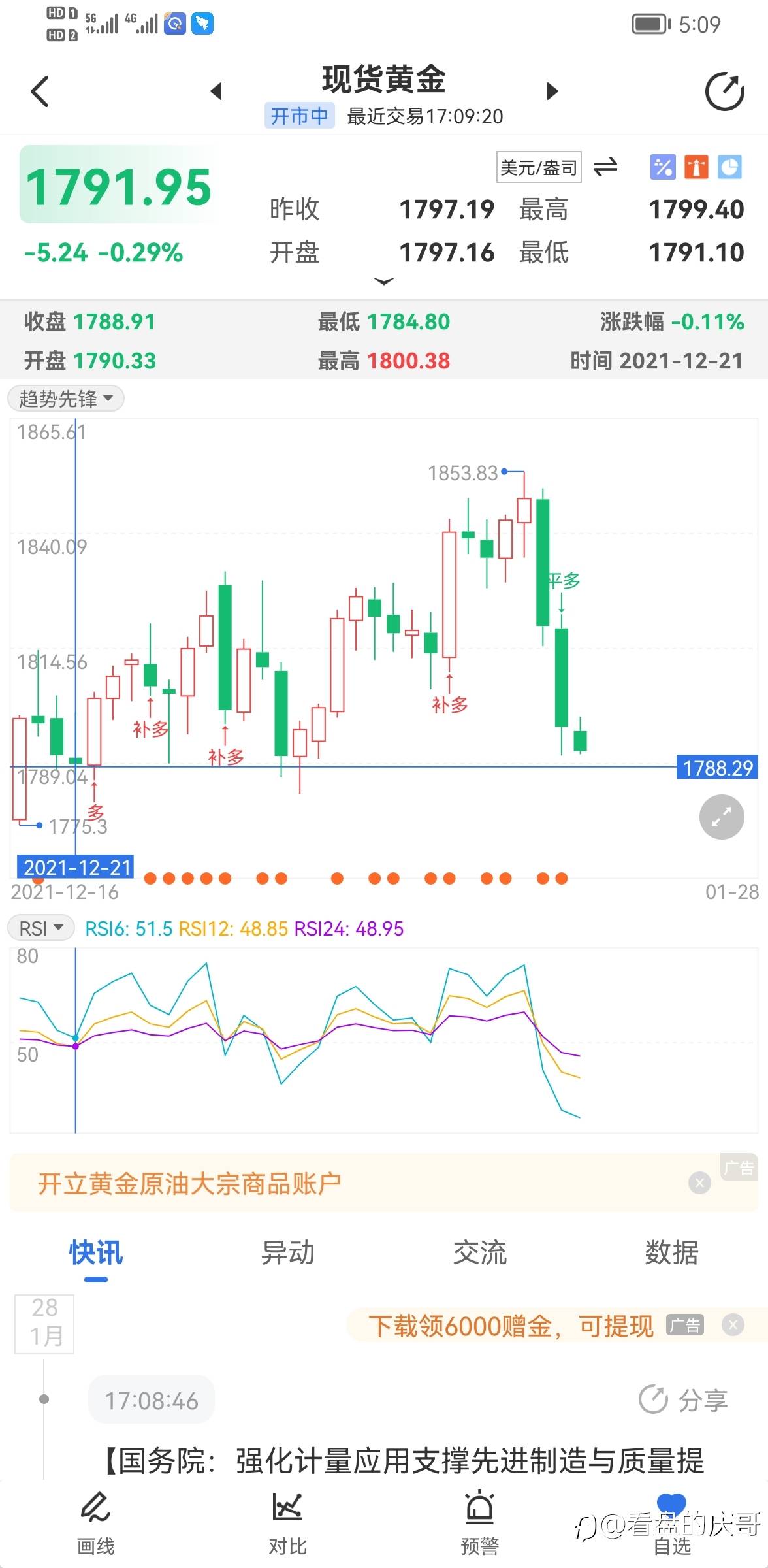Expand quote details chevron

click(384, 282)
